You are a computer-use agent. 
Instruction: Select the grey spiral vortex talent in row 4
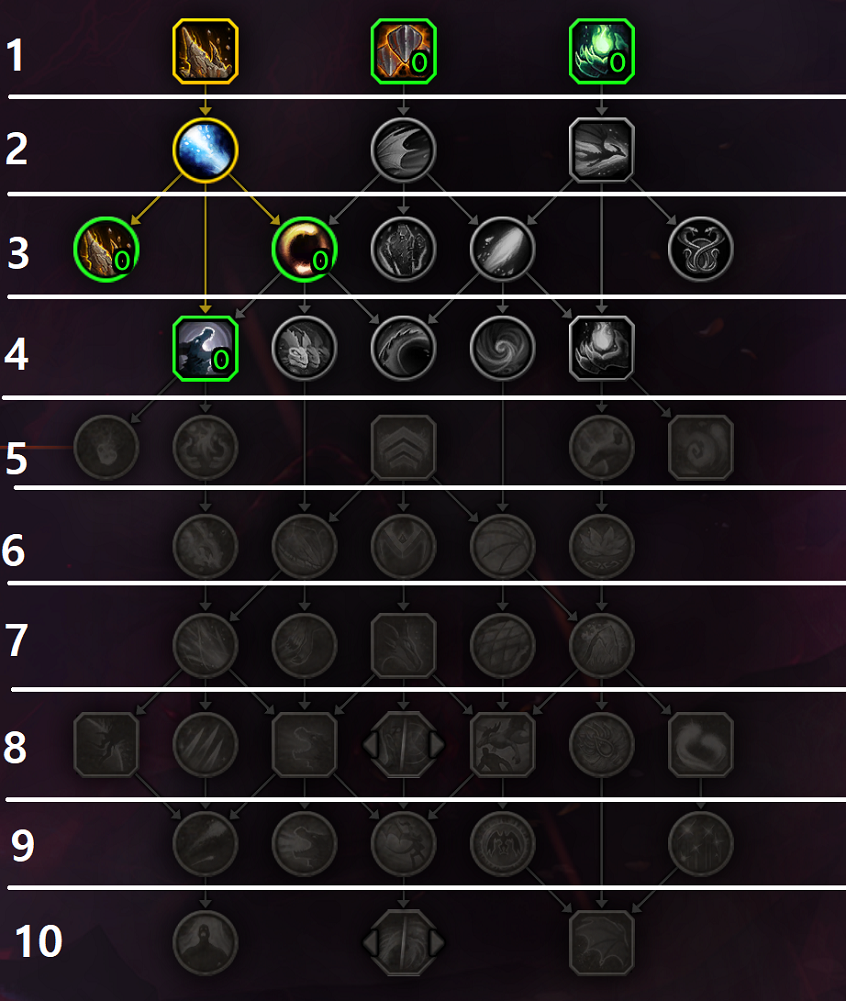click(x=502, y=349)
